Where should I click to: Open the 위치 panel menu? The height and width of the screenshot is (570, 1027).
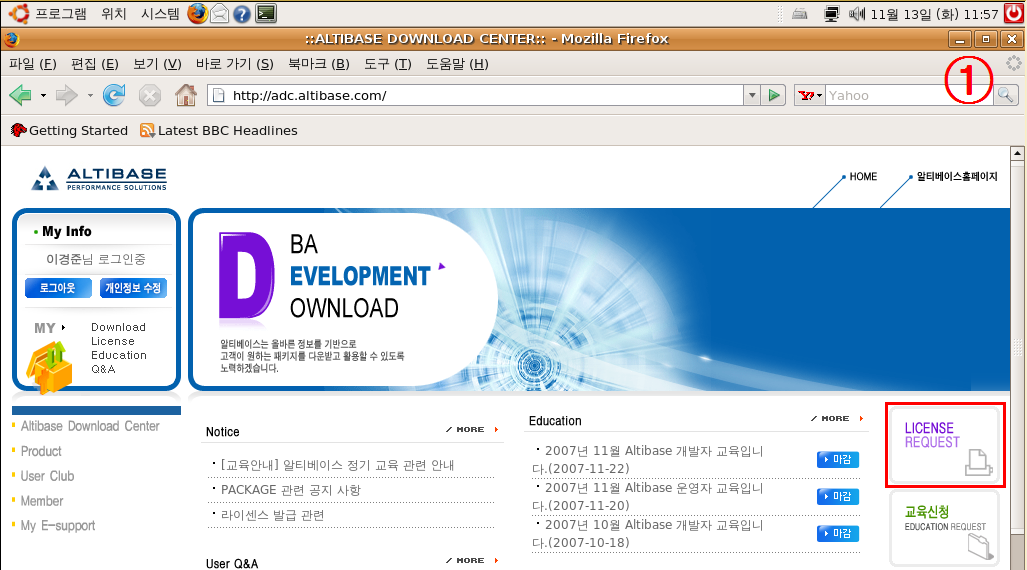click(x=114, y=14)
